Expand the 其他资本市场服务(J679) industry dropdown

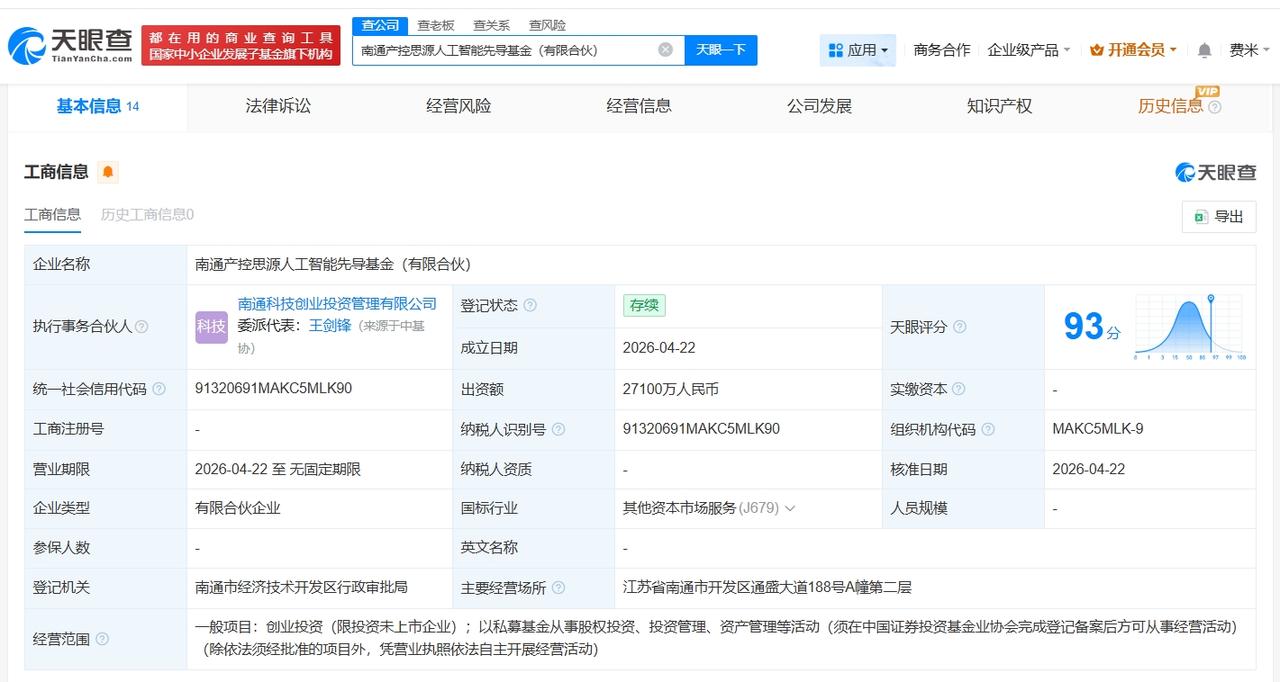790,508
